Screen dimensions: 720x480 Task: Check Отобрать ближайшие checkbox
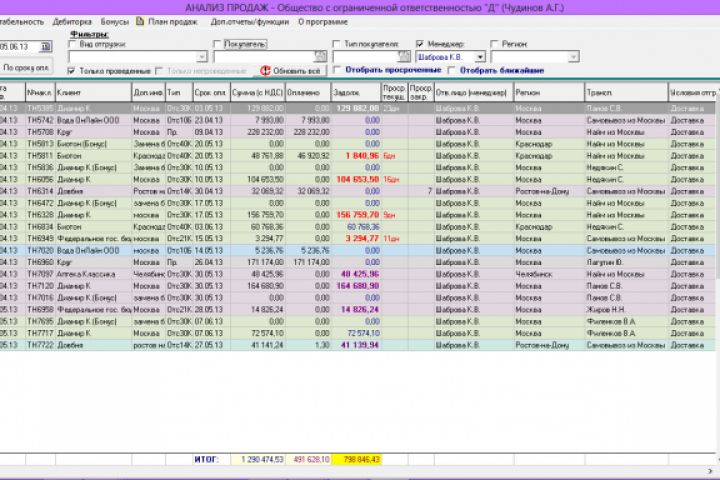click(x=452, y=70)
